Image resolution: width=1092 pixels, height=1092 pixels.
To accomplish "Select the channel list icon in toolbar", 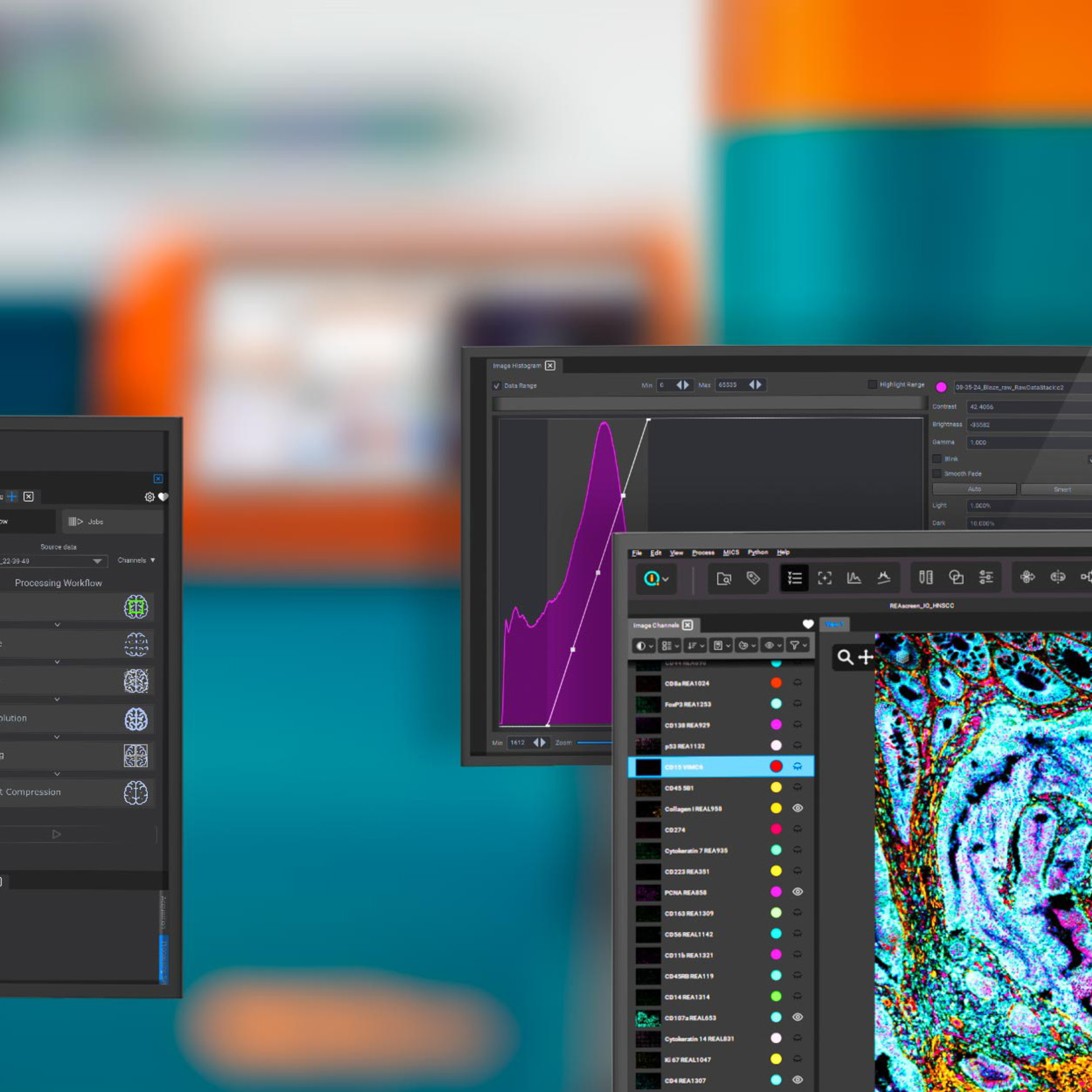I will tap(794, 578).
